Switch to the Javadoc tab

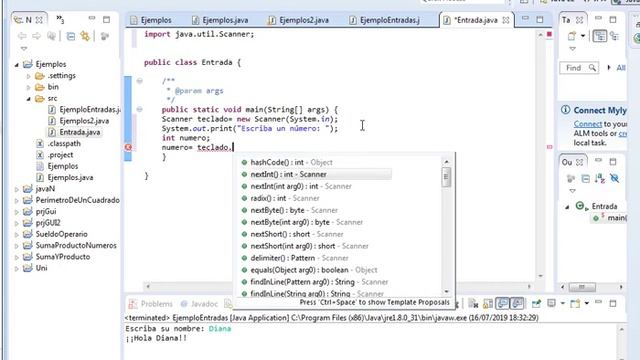199,304
